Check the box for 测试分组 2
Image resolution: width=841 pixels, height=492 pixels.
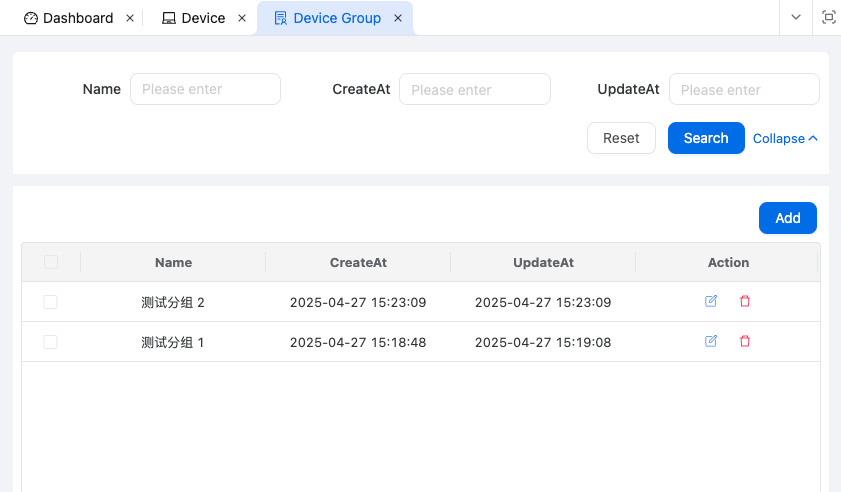tap(51, 302)
